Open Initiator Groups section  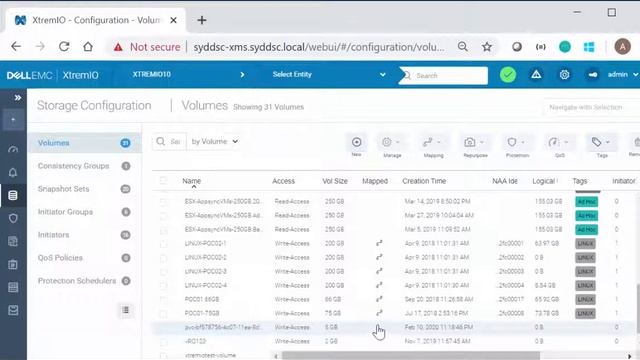(84, 212)
